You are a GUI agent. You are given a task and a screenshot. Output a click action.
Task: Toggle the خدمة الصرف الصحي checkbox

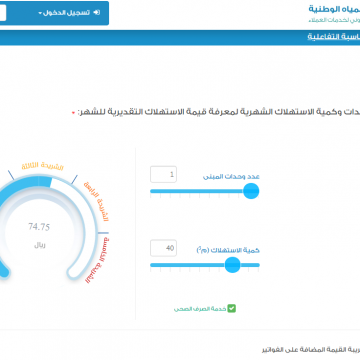tap(232, 309)
